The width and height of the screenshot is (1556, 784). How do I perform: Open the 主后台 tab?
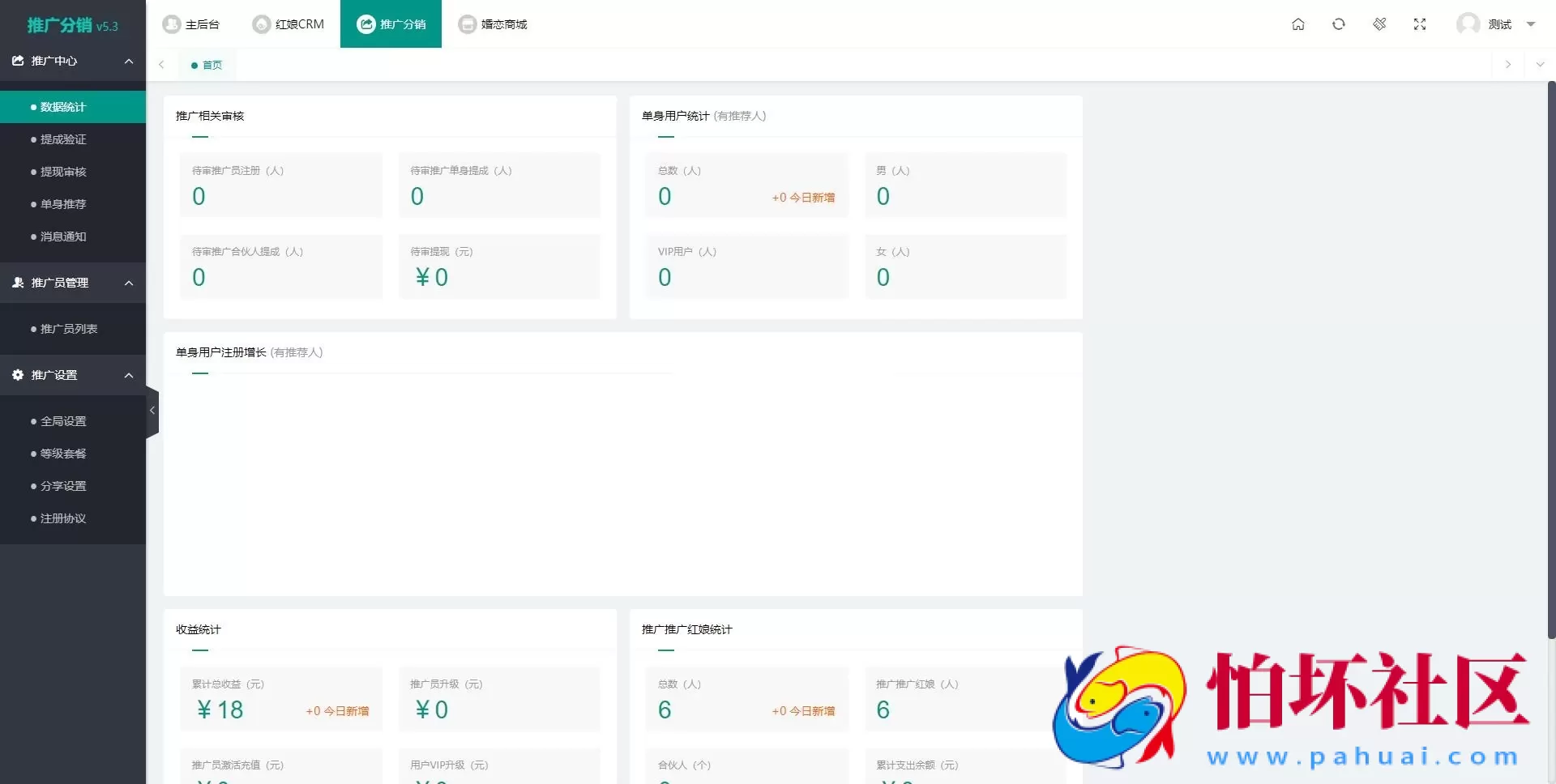(191, 24)
